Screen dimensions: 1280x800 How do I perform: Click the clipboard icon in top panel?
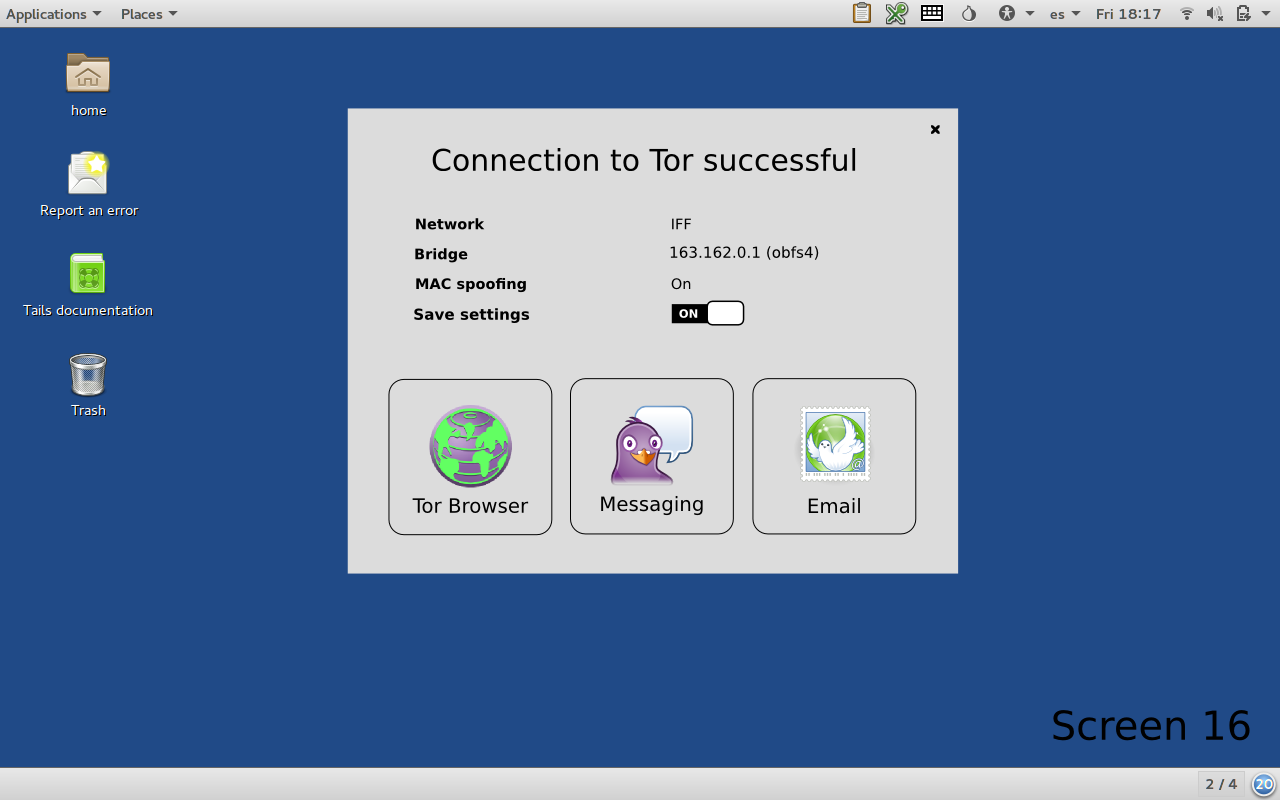(x=861, y=14)
